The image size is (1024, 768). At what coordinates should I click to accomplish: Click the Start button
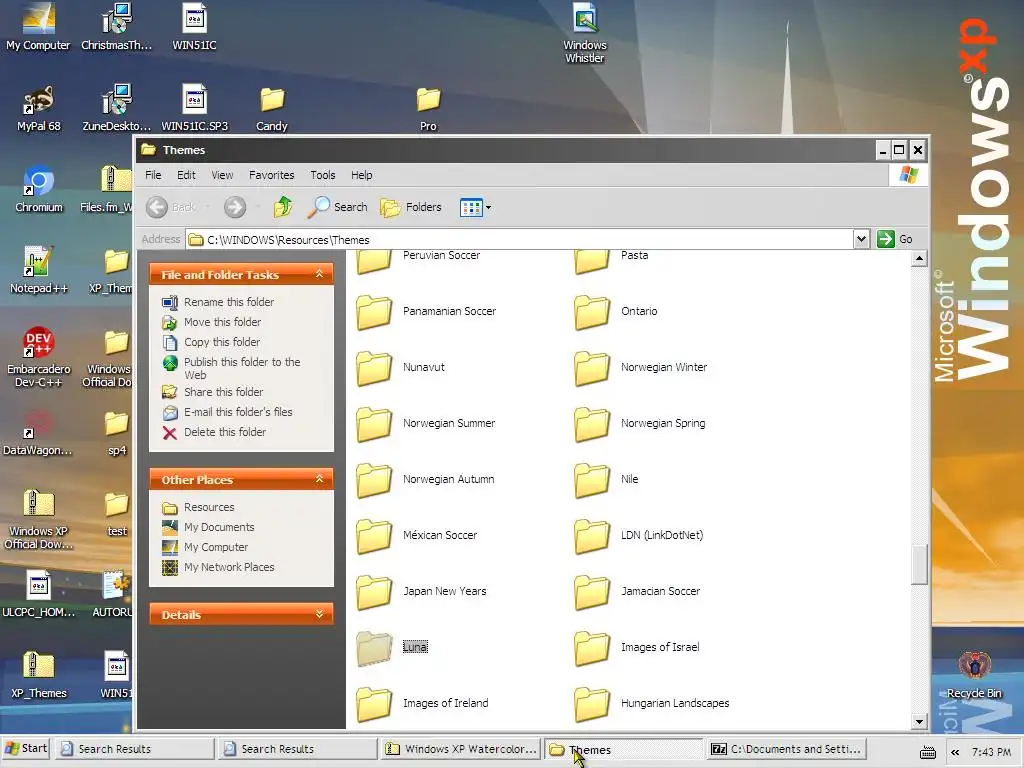click(x=26, y=748)
